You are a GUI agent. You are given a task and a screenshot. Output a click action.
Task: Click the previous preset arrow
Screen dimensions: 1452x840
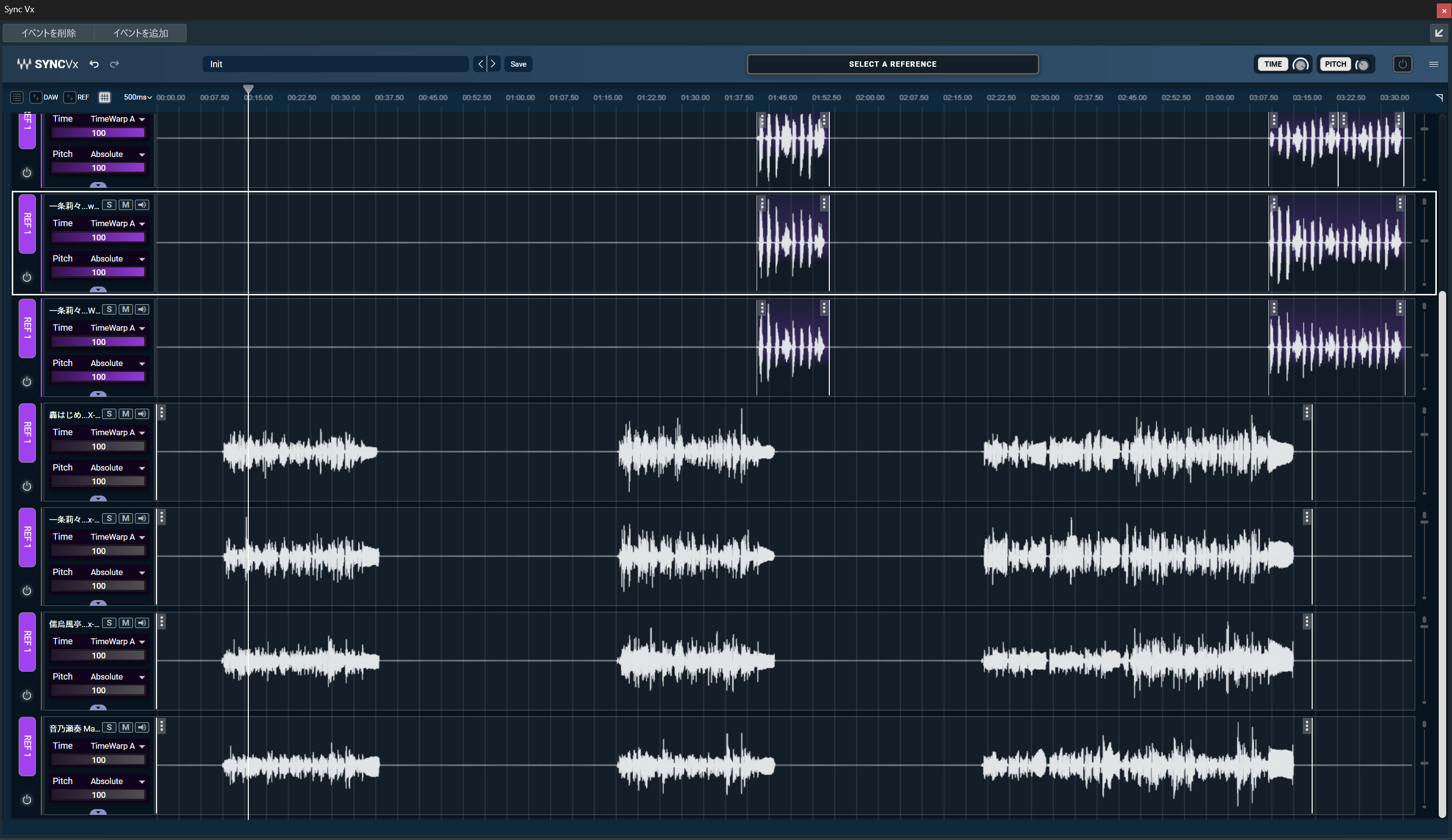[x=480, y=64]
